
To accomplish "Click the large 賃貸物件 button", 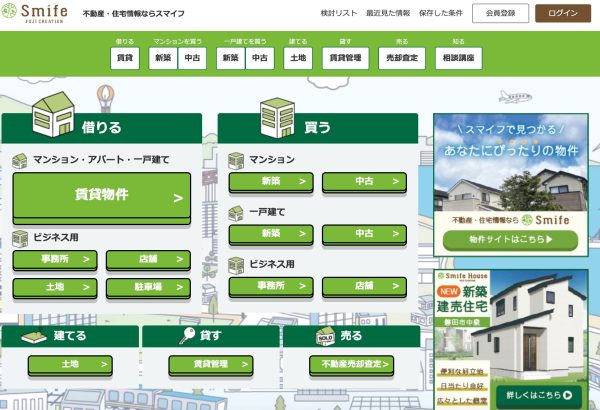I will coord(102,198).
